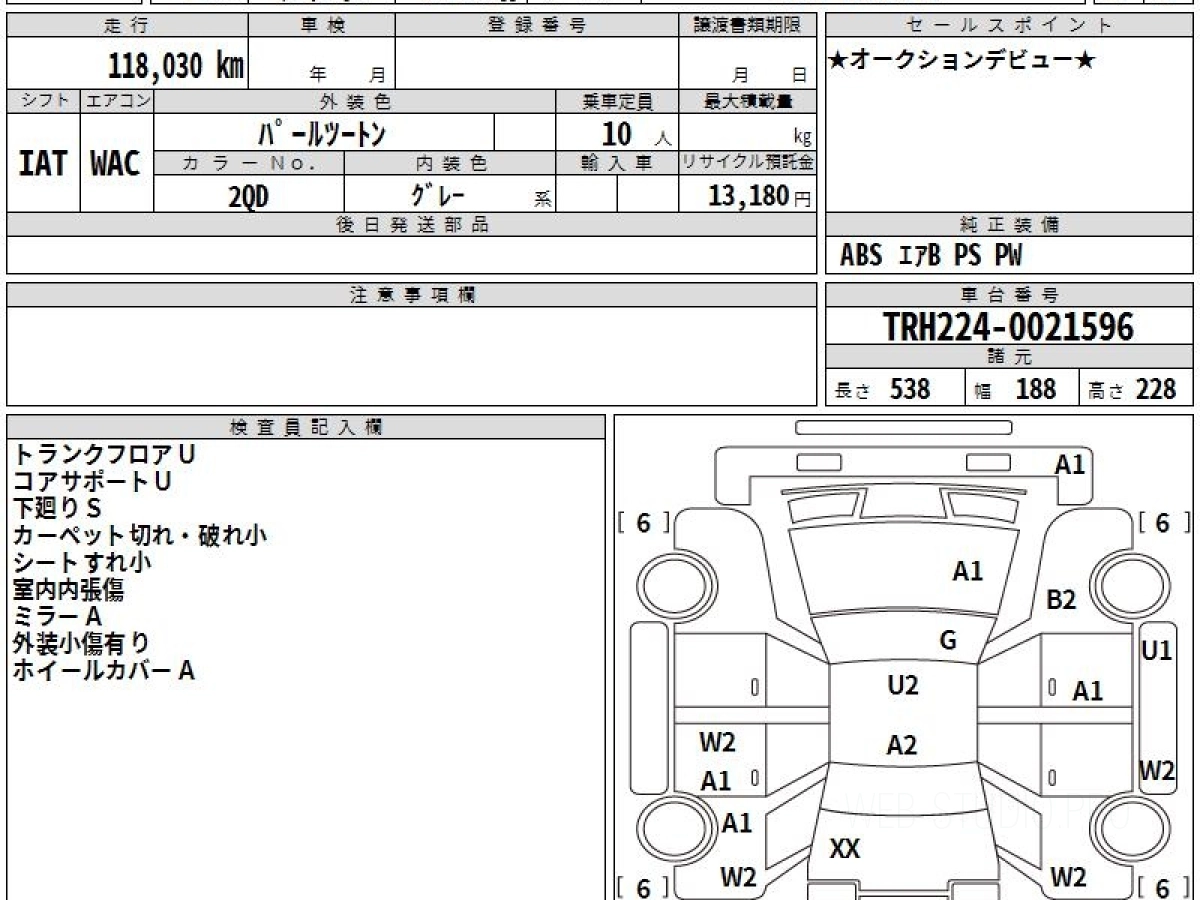Click the XX mark on the car diagram

pyautogui.click(x=845, y=849)
